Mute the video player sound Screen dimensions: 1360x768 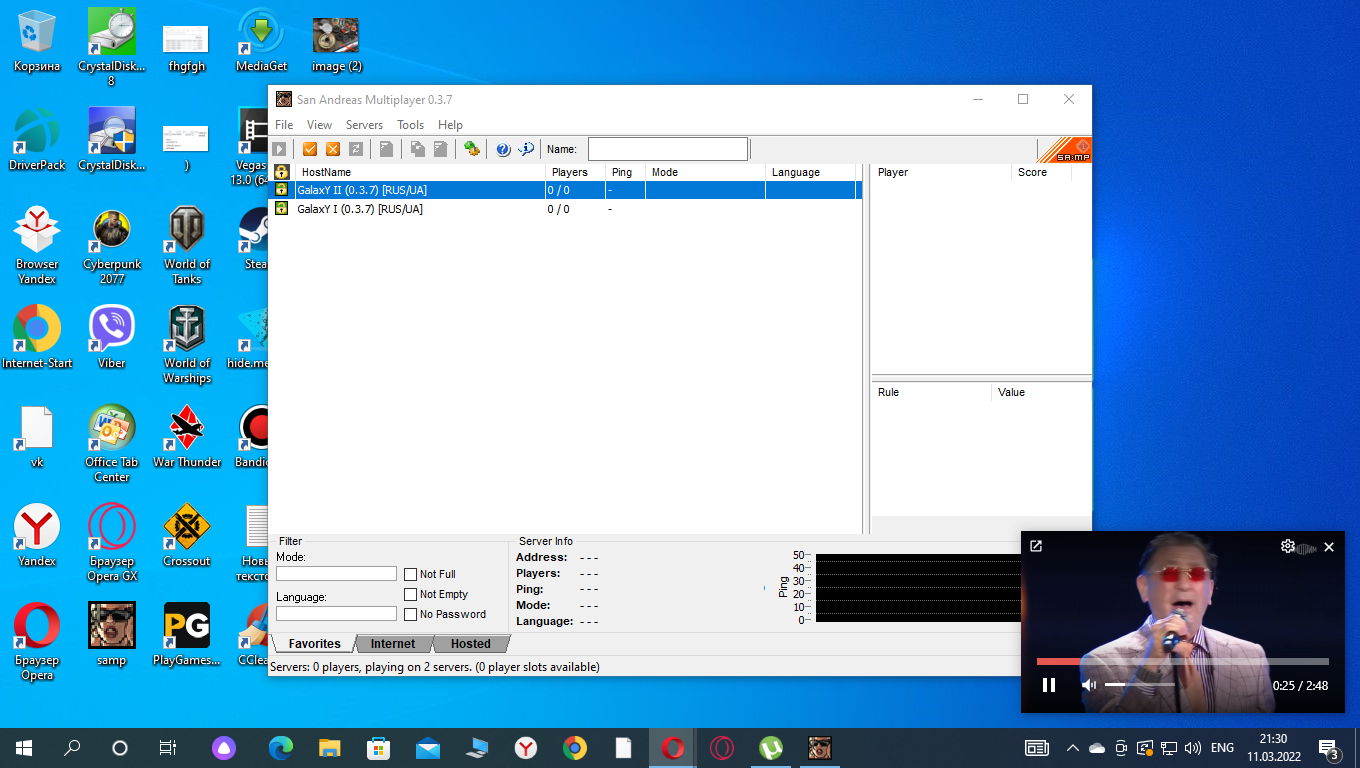1089,685
